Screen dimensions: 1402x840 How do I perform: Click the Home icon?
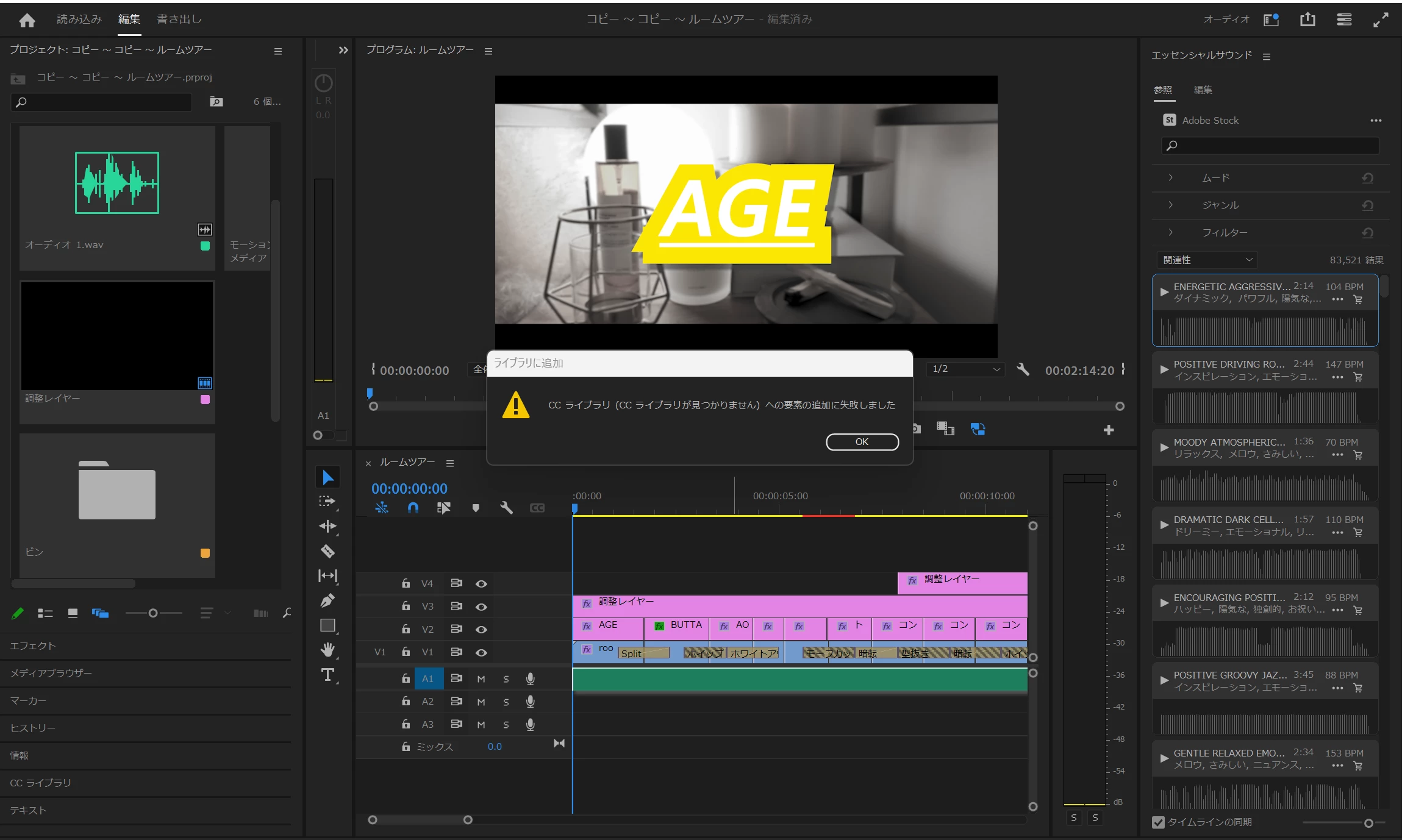[x=27, y=20]
